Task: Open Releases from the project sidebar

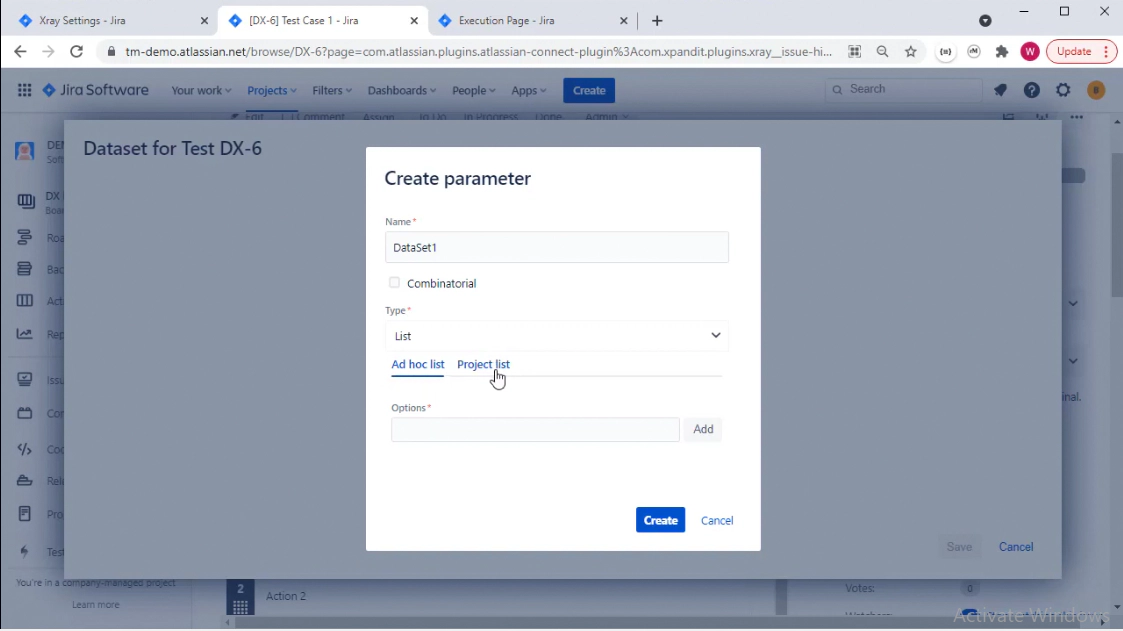Action: [x=26, y=480]
